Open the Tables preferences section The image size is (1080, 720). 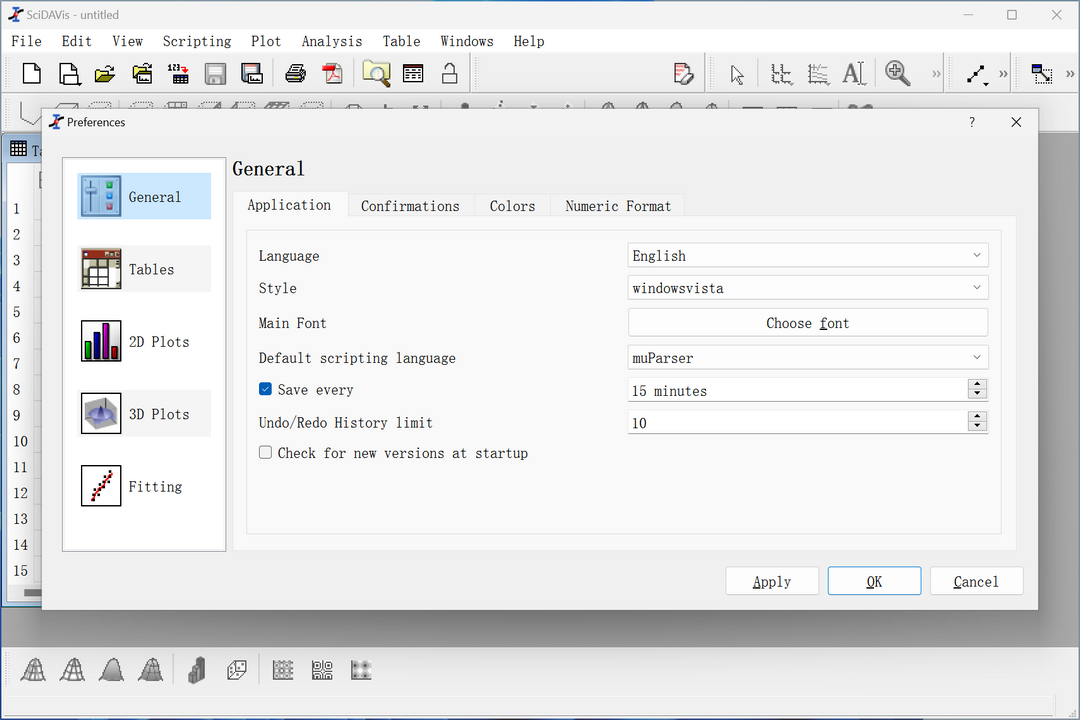(144, 270)
